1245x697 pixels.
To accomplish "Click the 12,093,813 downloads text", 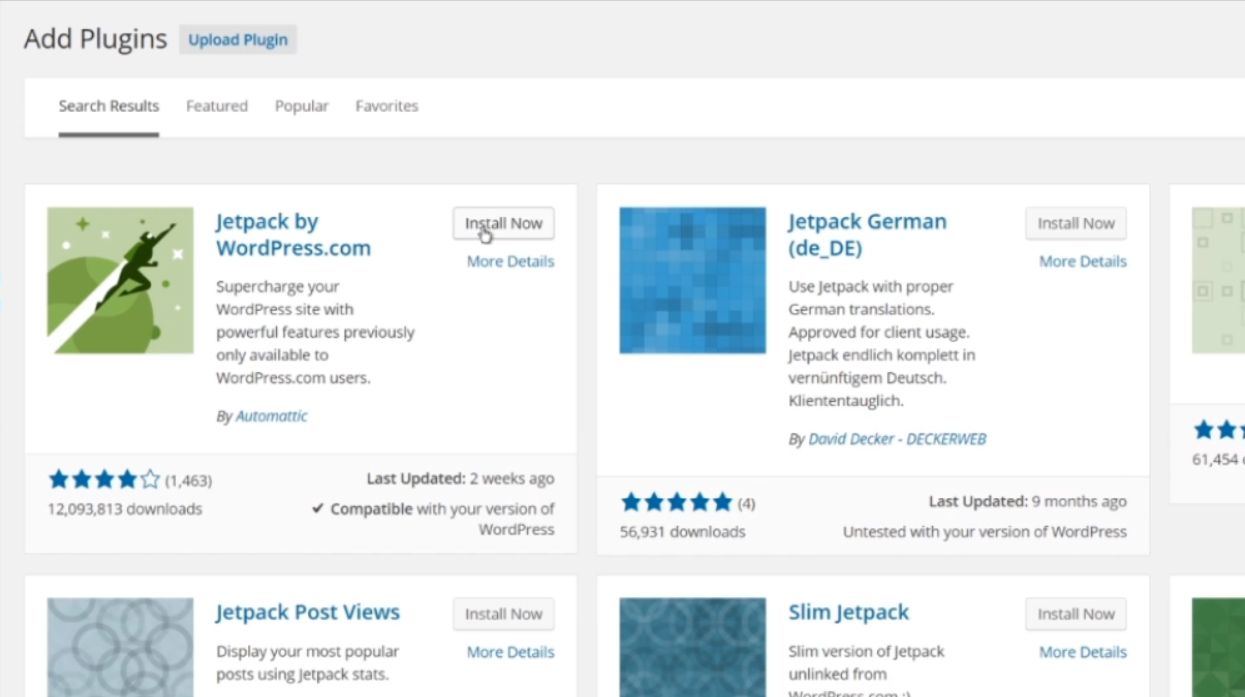I will pos(125,509).
